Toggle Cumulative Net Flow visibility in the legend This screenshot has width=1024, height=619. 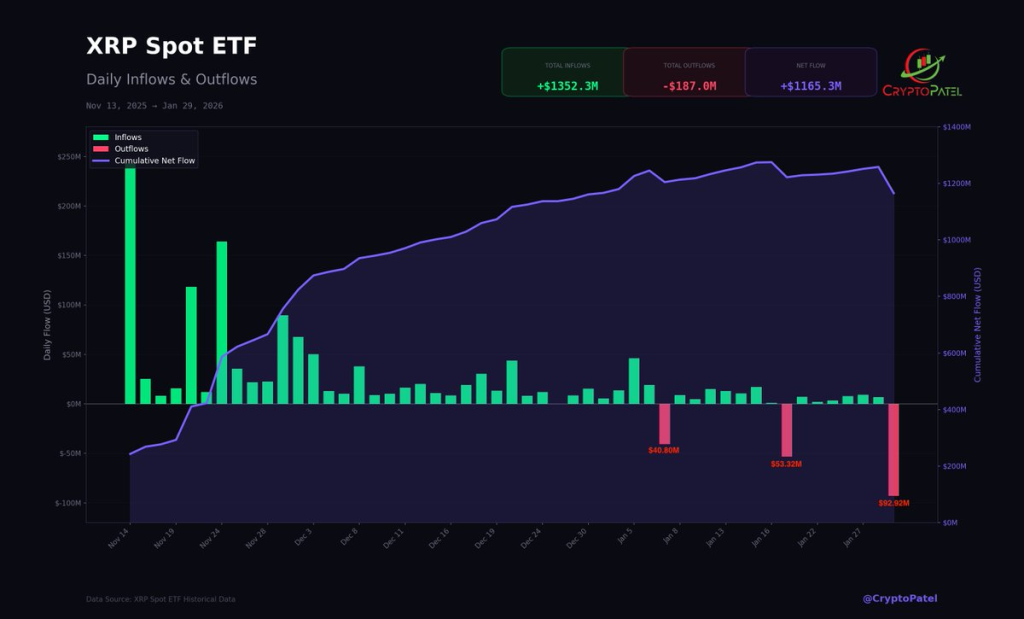click(x=155, y=160)
